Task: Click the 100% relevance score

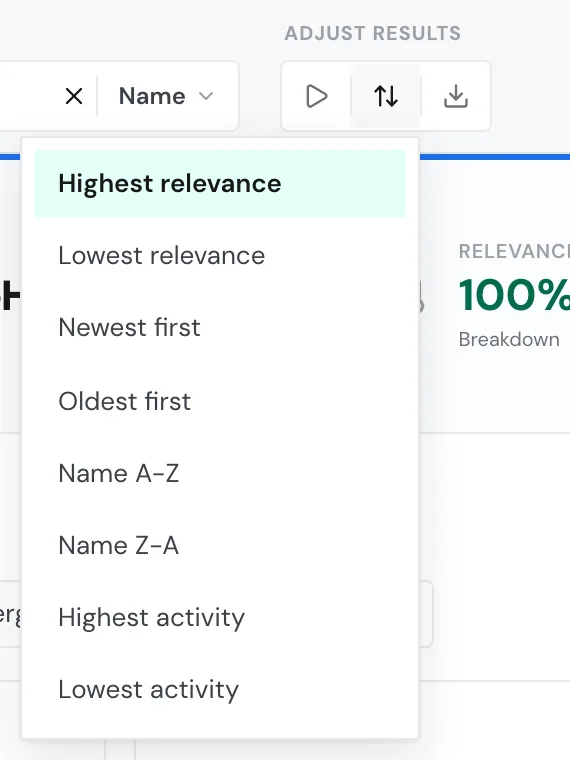Action: point(514,295)
